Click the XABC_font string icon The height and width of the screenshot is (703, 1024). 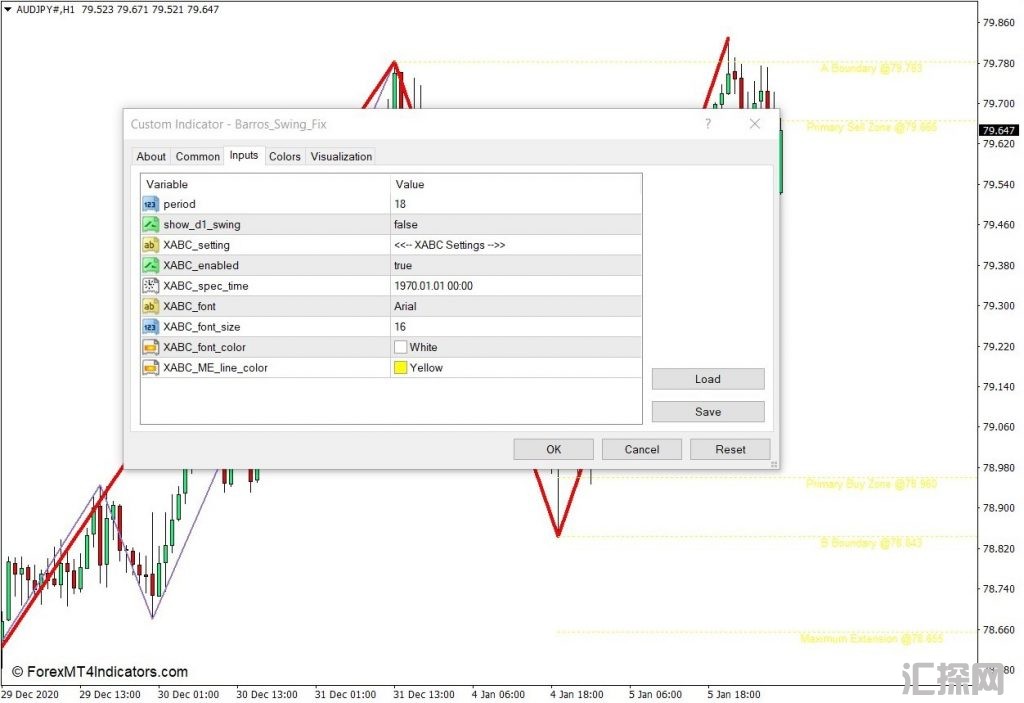tap(150, 306)
